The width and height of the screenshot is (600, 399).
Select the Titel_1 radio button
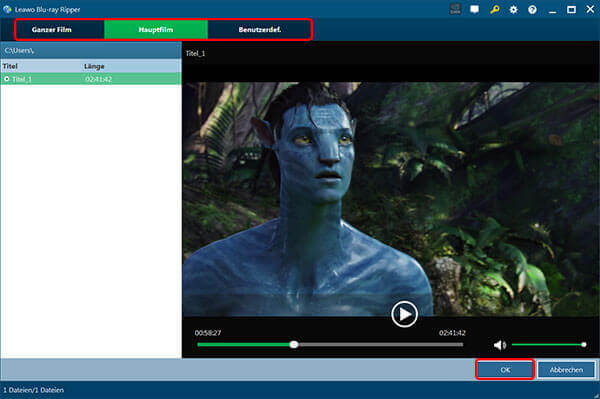7,79
